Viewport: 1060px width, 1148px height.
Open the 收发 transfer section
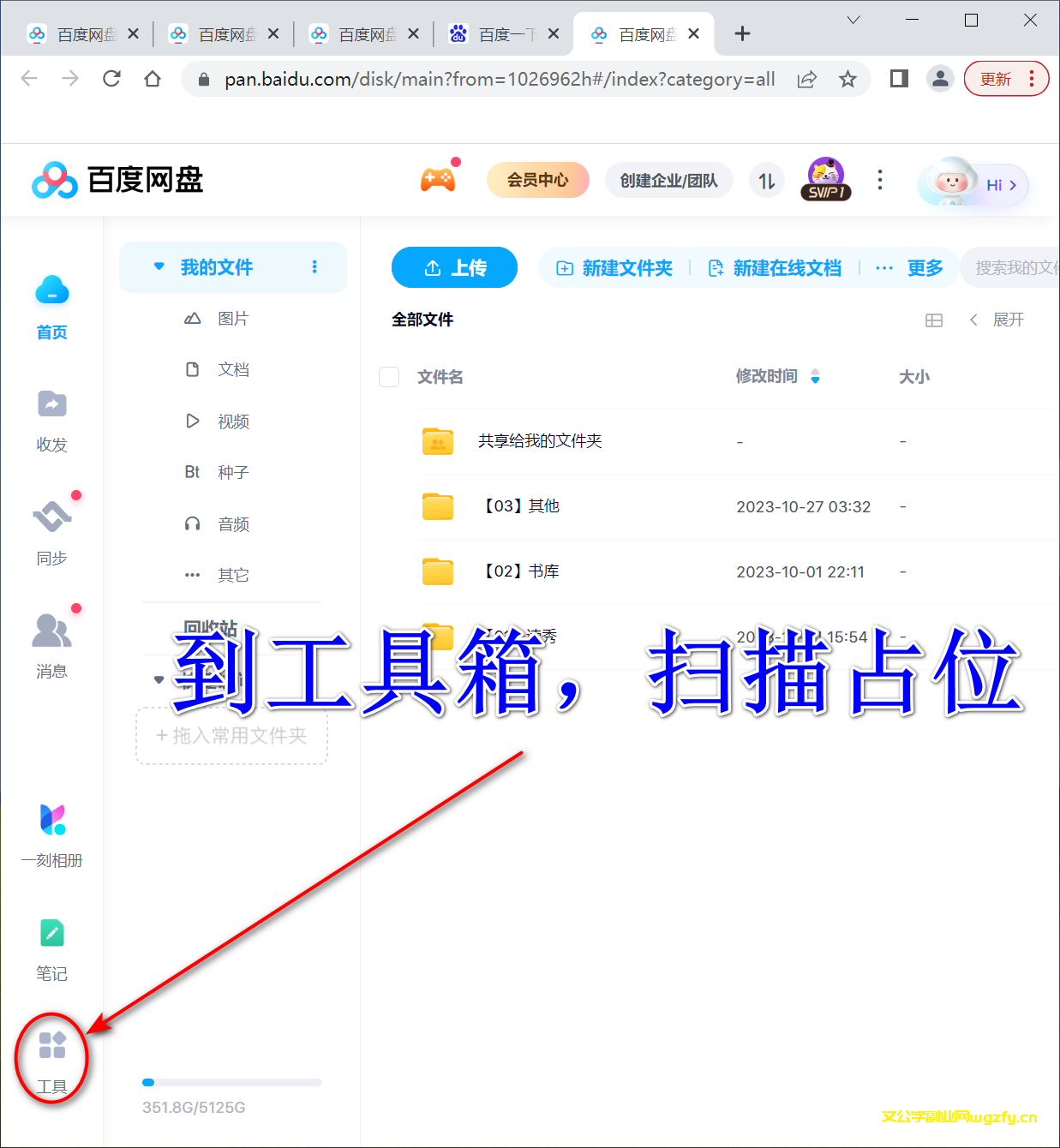click(51, 421)
